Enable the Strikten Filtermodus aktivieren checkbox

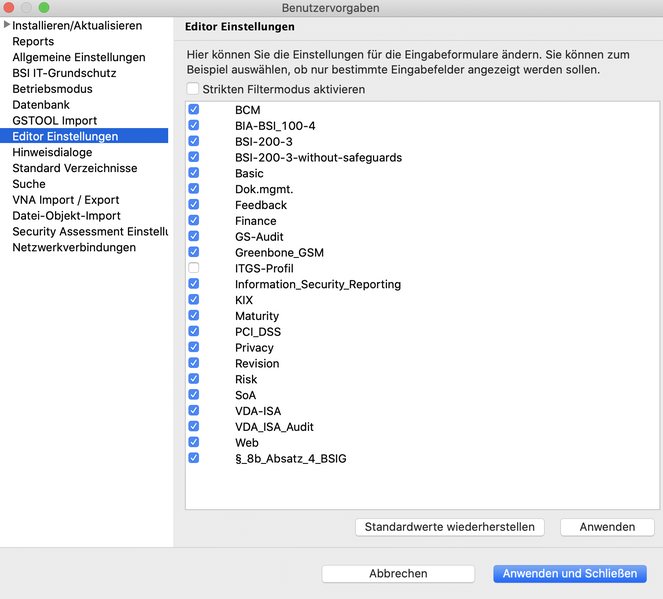pos(193,89)
